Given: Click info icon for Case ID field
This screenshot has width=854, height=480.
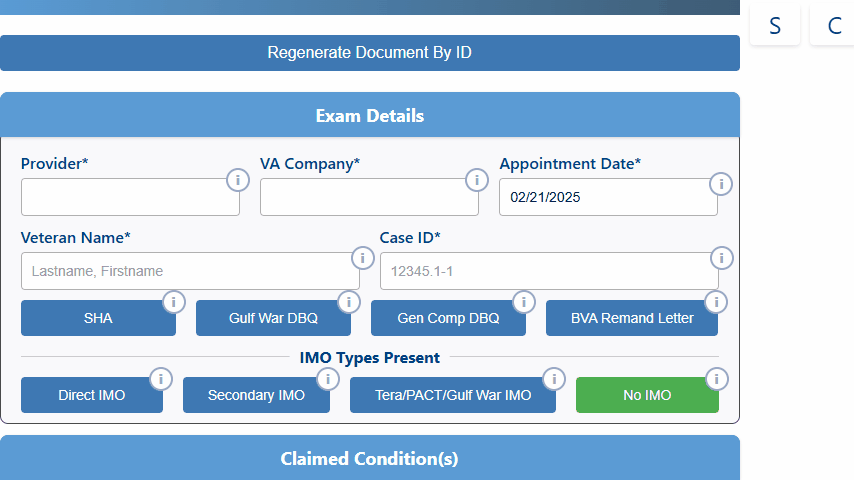Looking at the screenshot, I should tap(720, 258).
